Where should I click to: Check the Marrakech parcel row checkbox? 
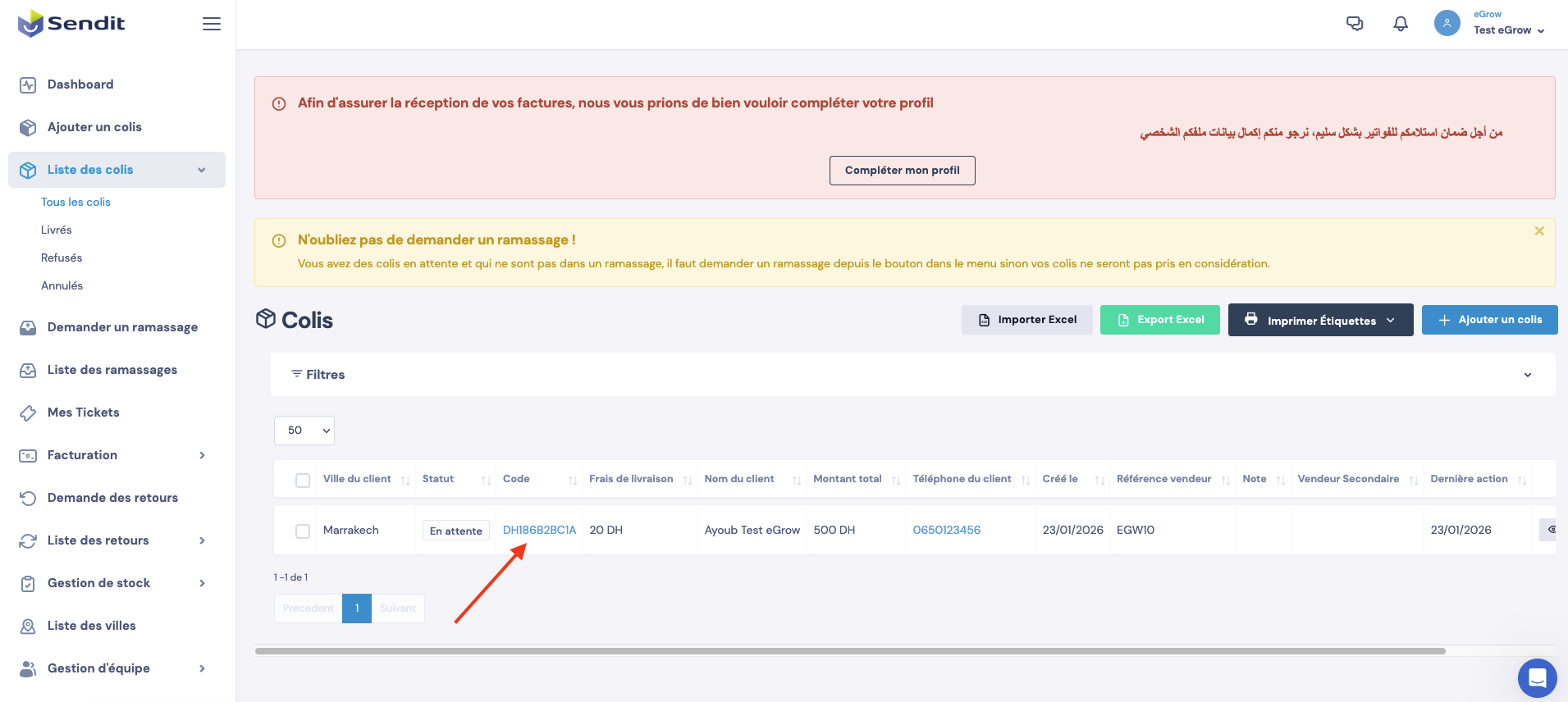tap(303, 531)
